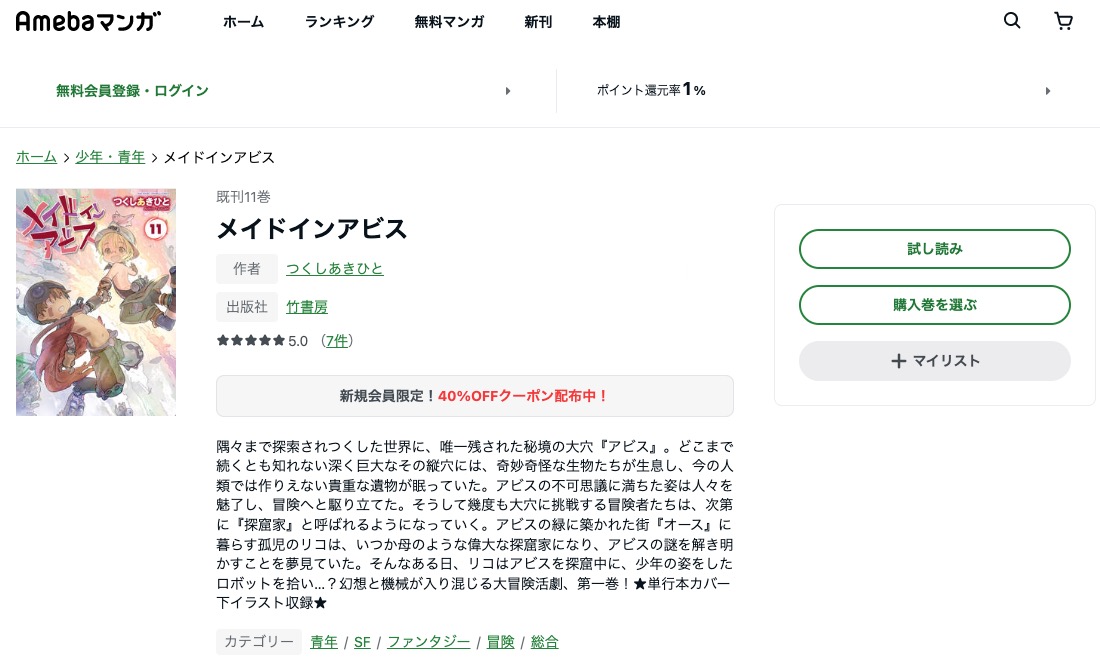Image resolution: width=1100 pixels, height=658 pixels.
Task: Open the search magnifier icon
Action: (1012, 20)
